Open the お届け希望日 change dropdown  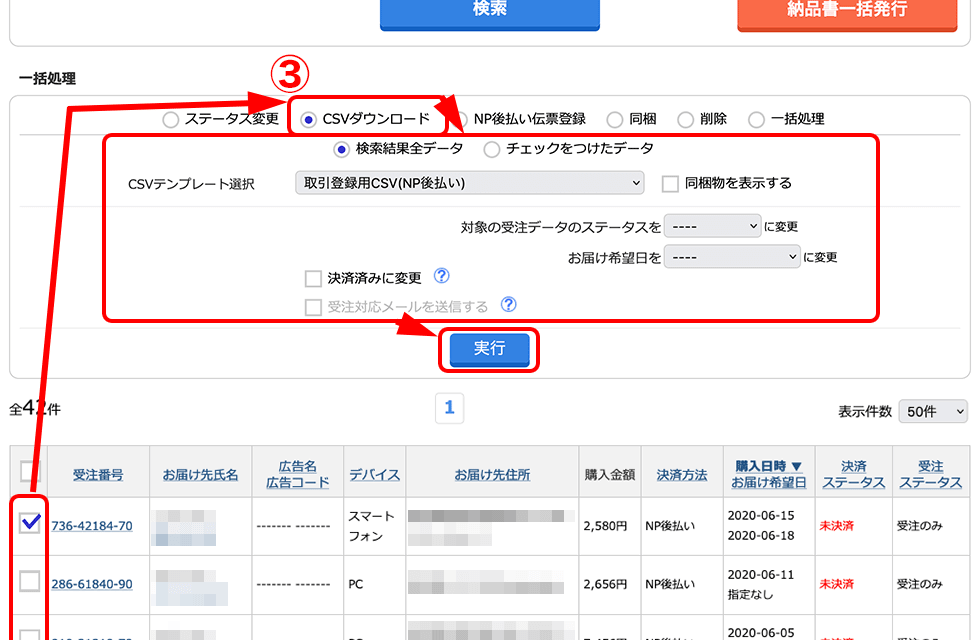click(x=732, y=257)
